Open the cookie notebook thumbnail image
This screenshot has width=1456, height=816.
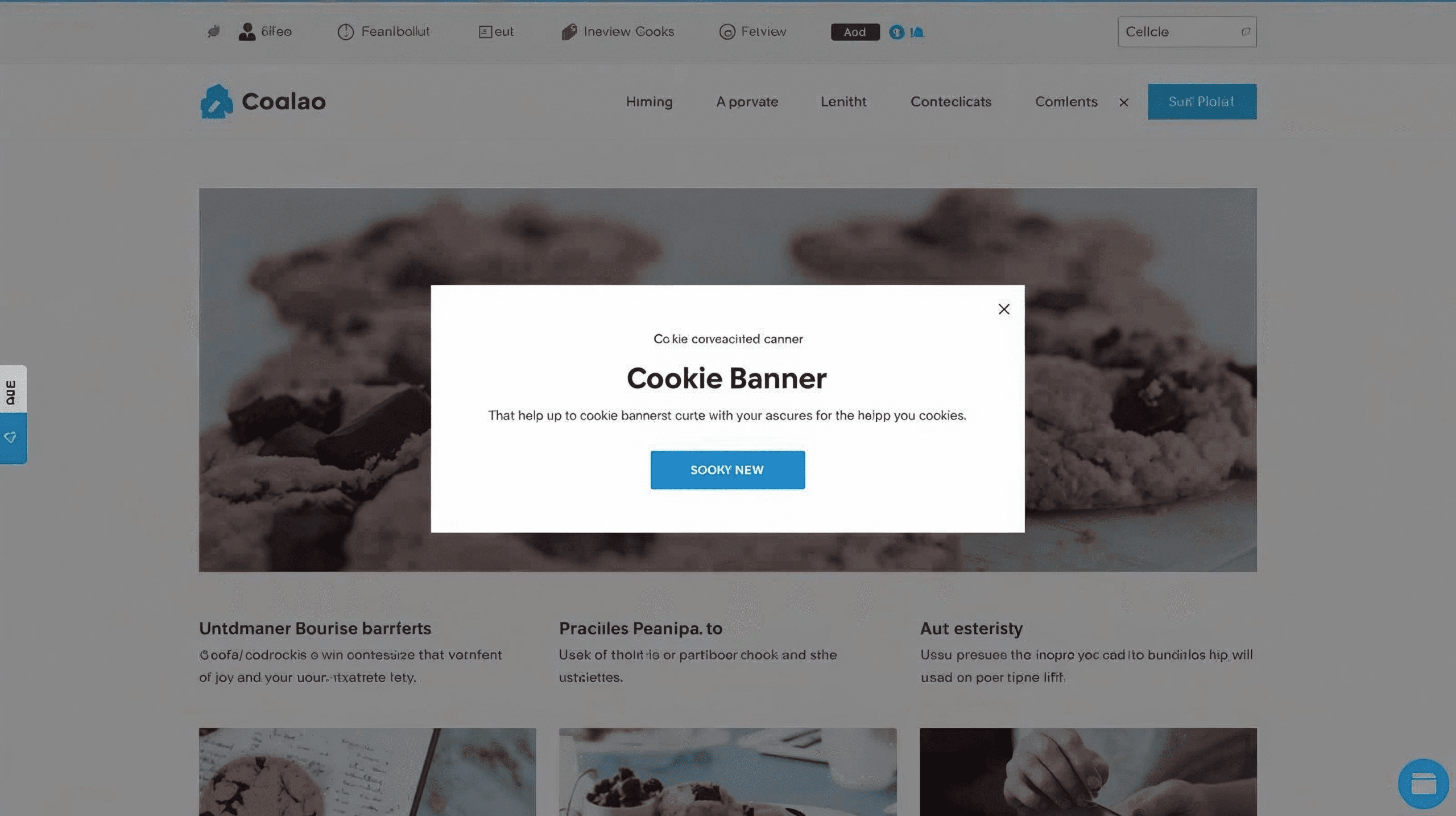coord(367,771)
